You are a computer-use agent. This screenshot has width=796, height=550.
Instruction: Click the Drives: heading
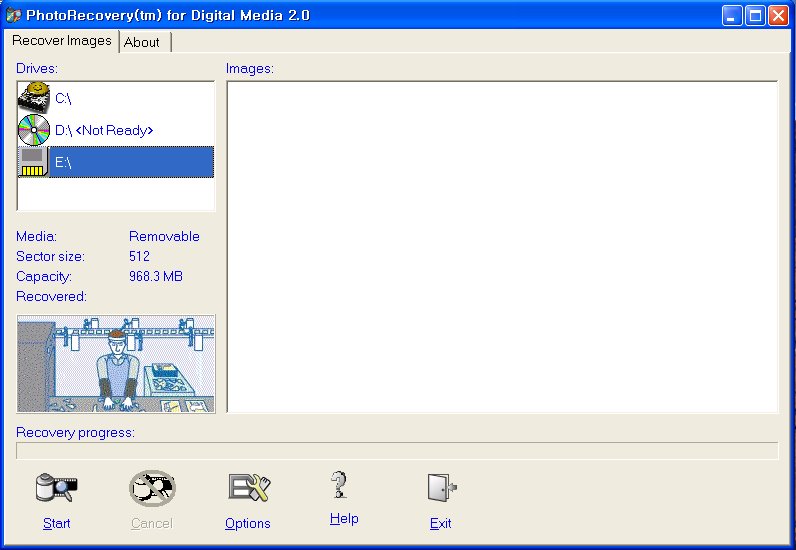click(37, 68)
